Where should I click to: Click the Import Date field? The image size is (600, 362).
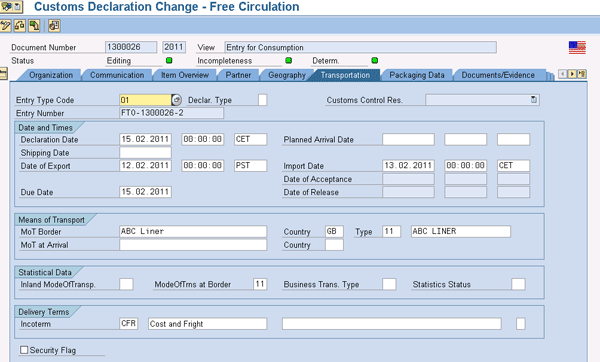(408, 166)
